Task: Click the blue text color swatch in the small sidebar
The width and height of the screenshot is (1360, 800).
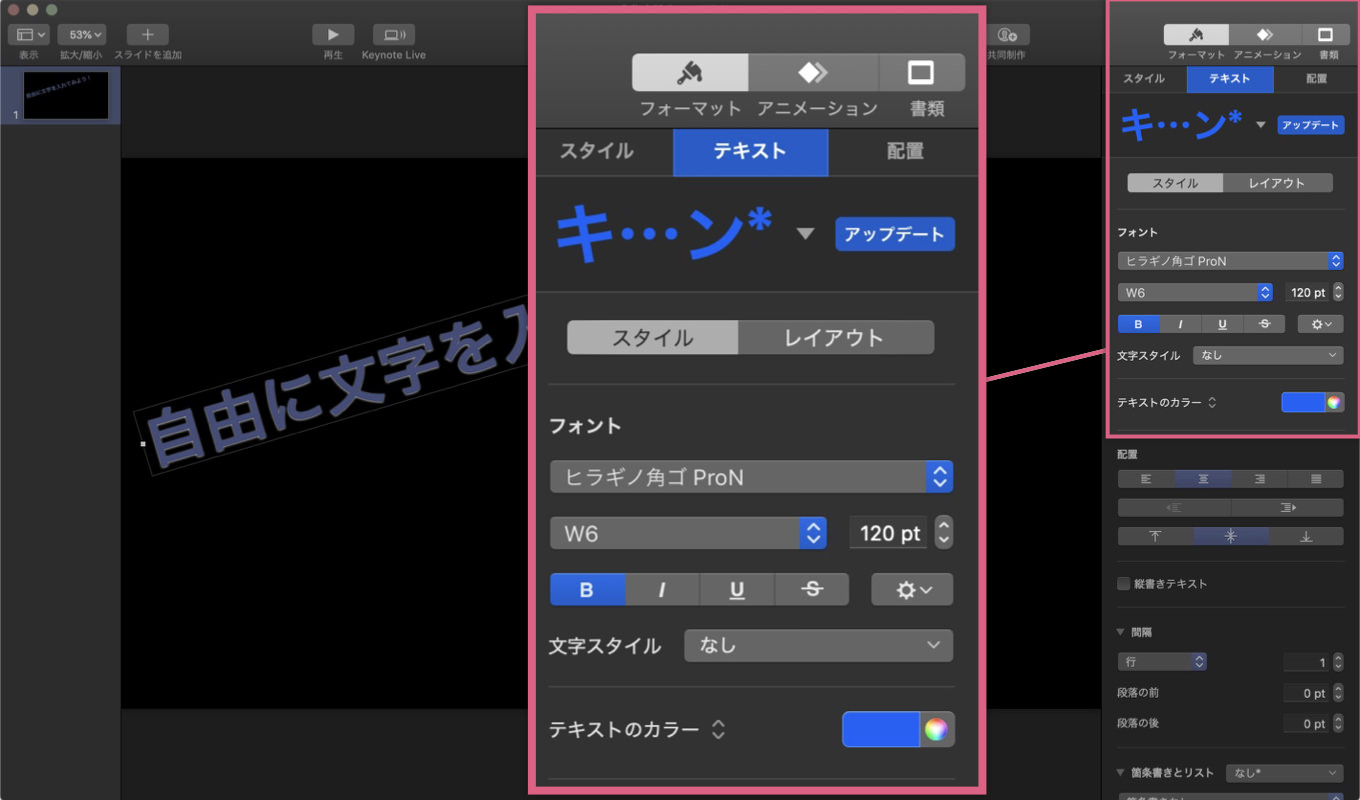Action: pyautogui.click(x=1303, y=403)
